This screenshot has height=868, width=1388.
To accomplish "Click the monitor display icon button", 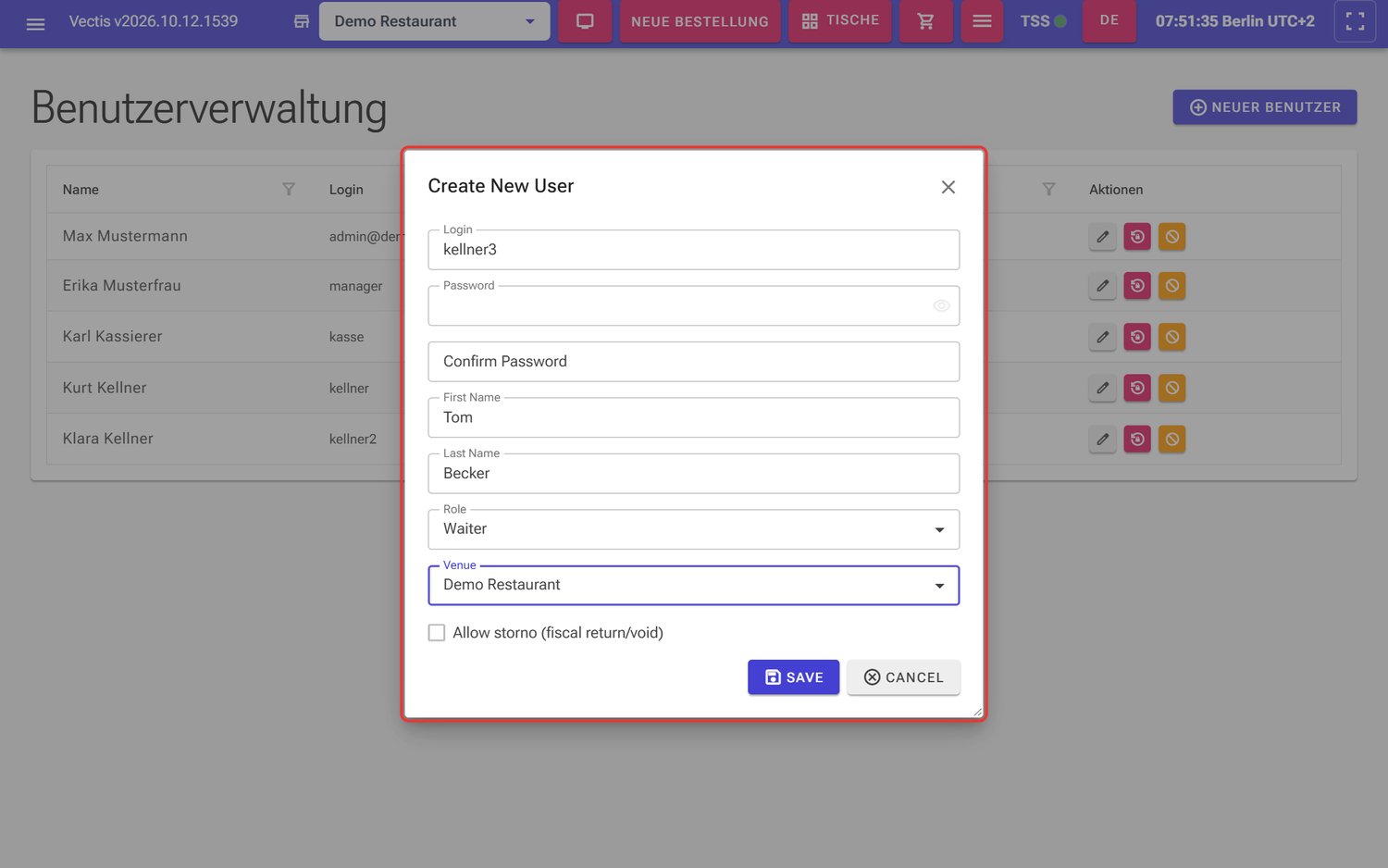I will click(585, 21).
